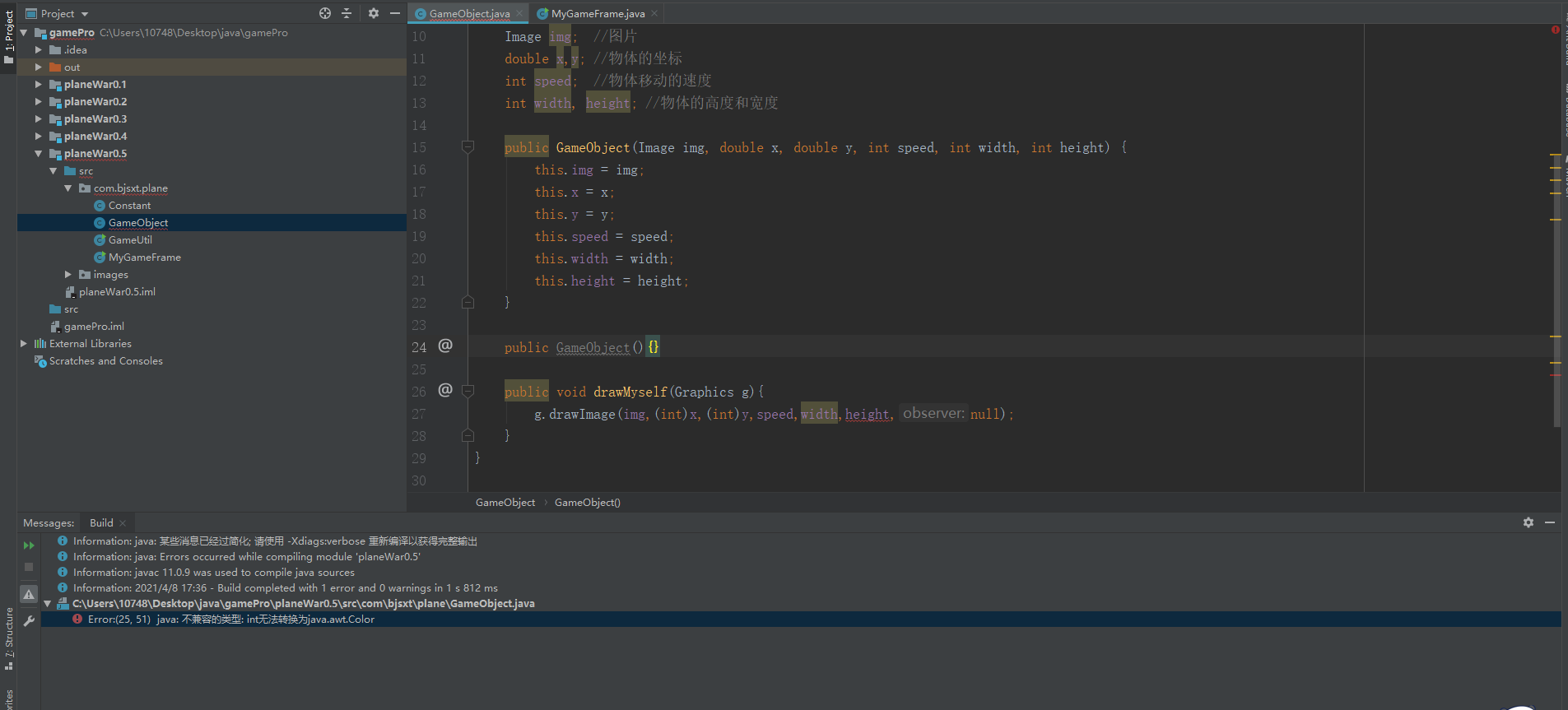Image resolution: width=1568 pixels, height=710 pixels.
Task: Expand the out folder
Action: [39, 67]
